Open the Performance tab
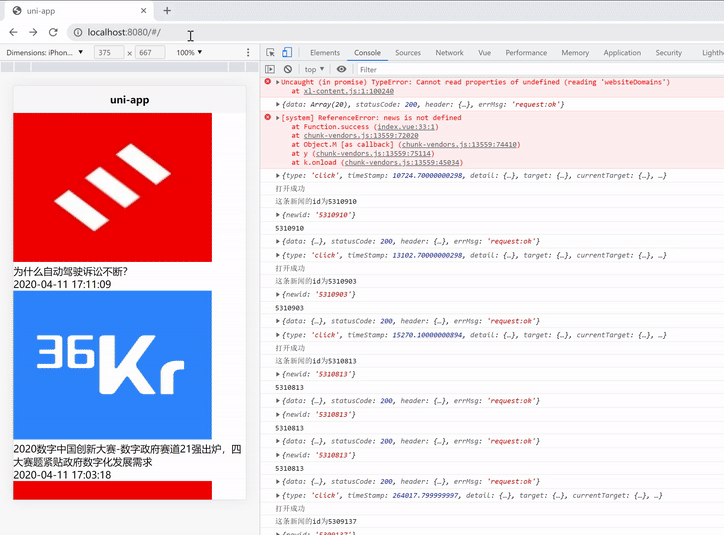 pos(526,53)
